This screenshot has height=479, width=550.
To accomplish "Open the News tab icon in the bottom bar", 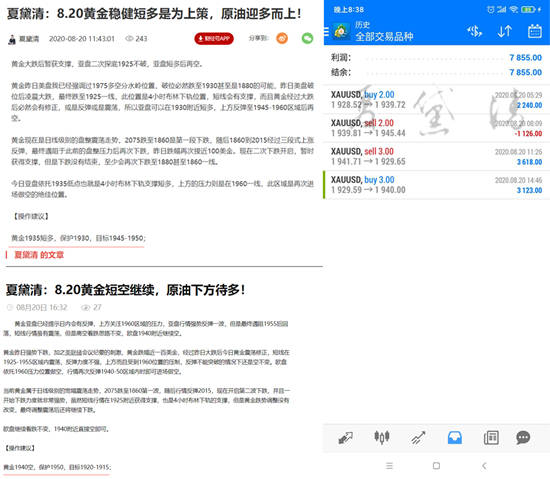I will 491,438.
